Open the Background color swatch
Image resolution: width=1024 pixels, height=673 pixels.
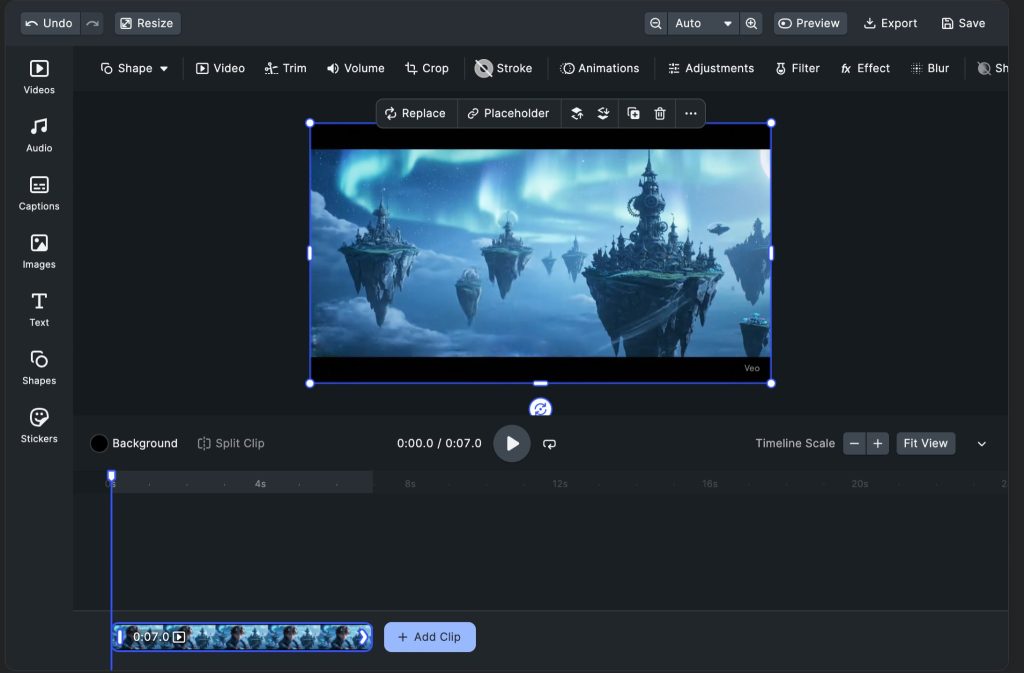point(99,443)
